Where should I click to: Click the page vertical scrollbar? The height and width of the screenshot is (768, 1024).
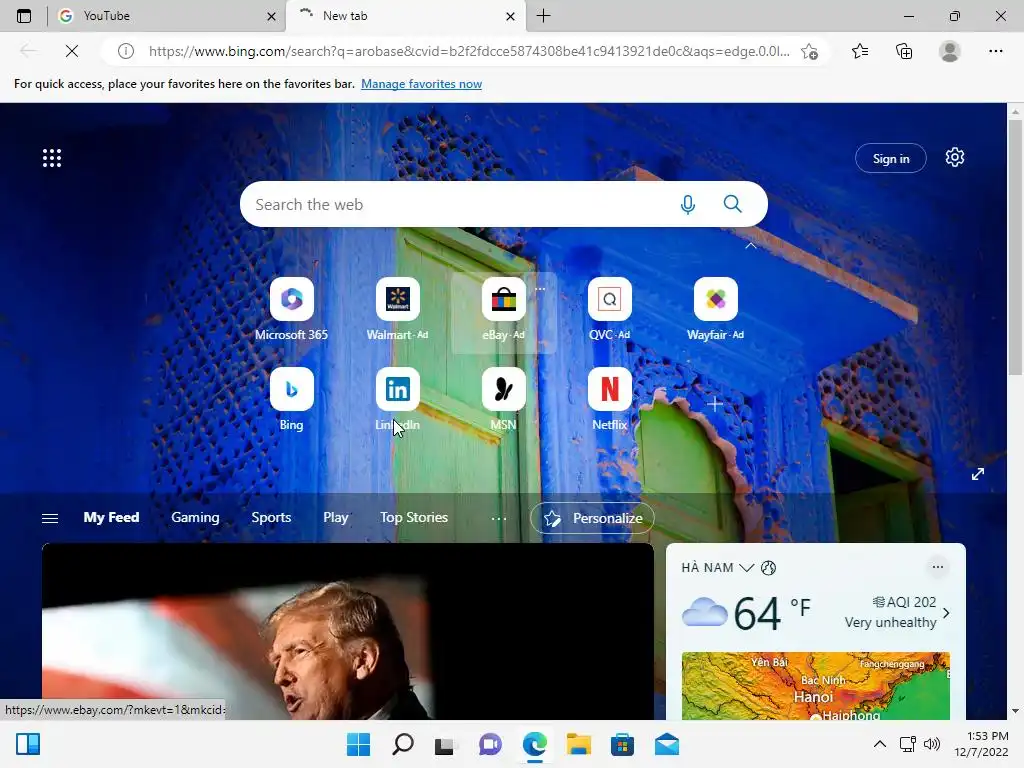(x=1015, y=248)
